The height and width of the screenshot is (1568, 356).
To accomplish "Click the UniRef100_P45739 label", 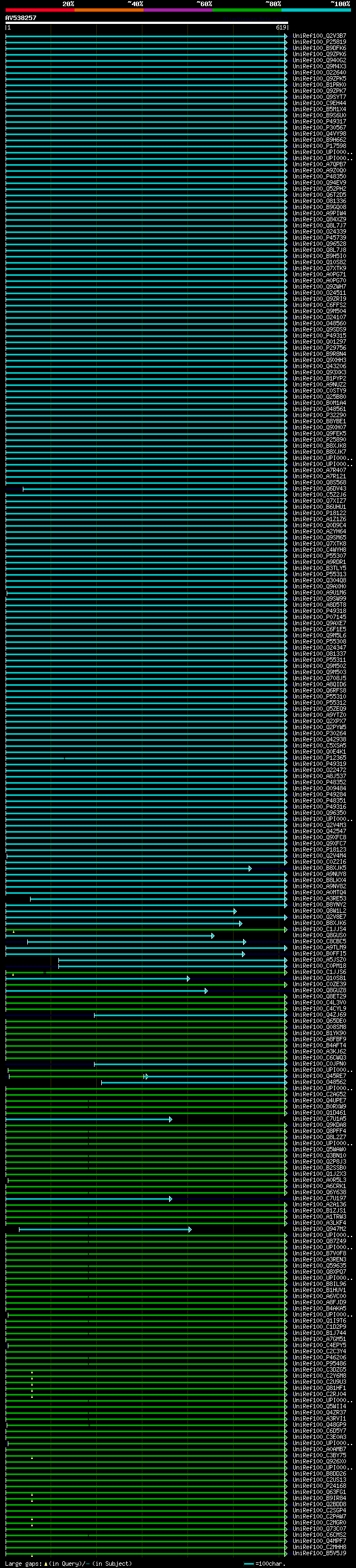I will pos(319,238).
